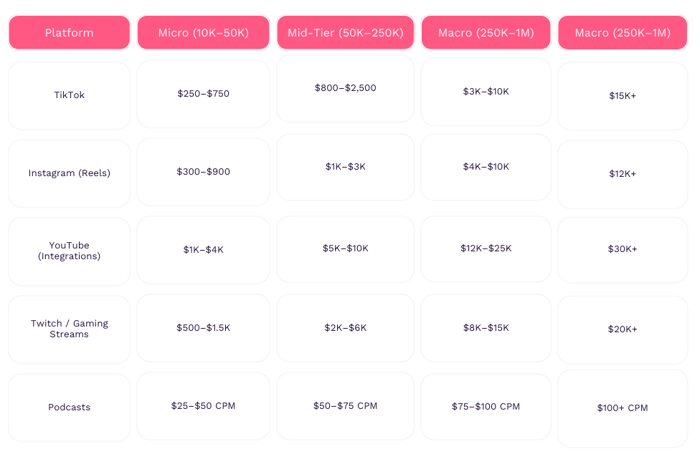This screenshot has width=700, height=459.
Task: Select the $8K–$15K Twitch cell
Action: click(486, 327)
